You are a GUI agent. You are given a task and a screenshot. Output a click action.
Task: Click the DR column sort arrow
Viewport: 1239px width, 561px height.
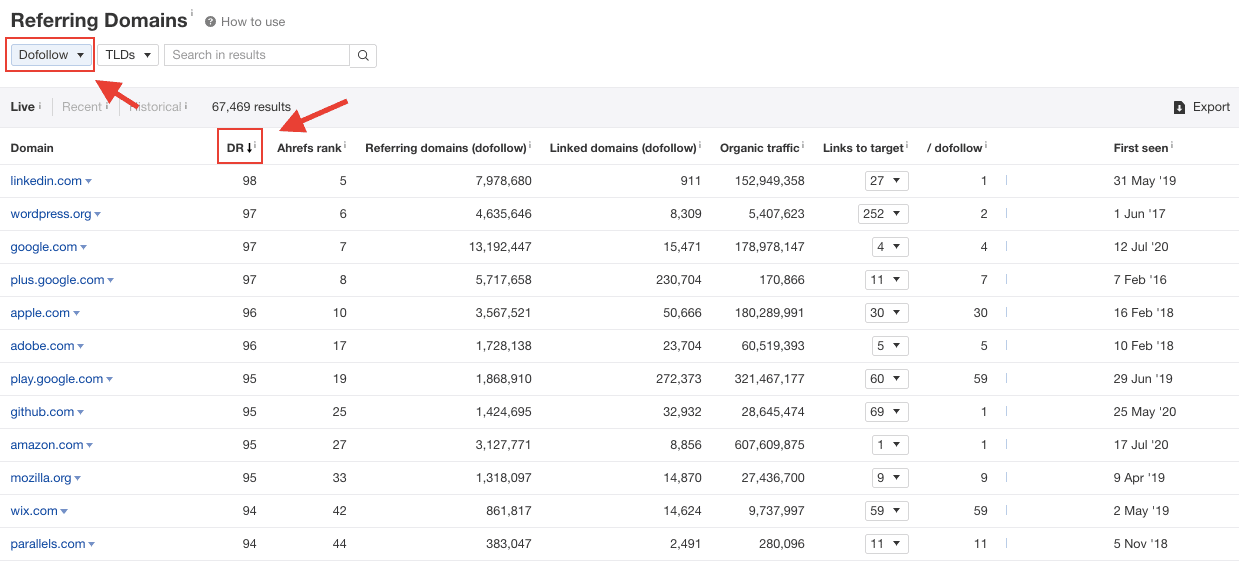pos(249,148)
